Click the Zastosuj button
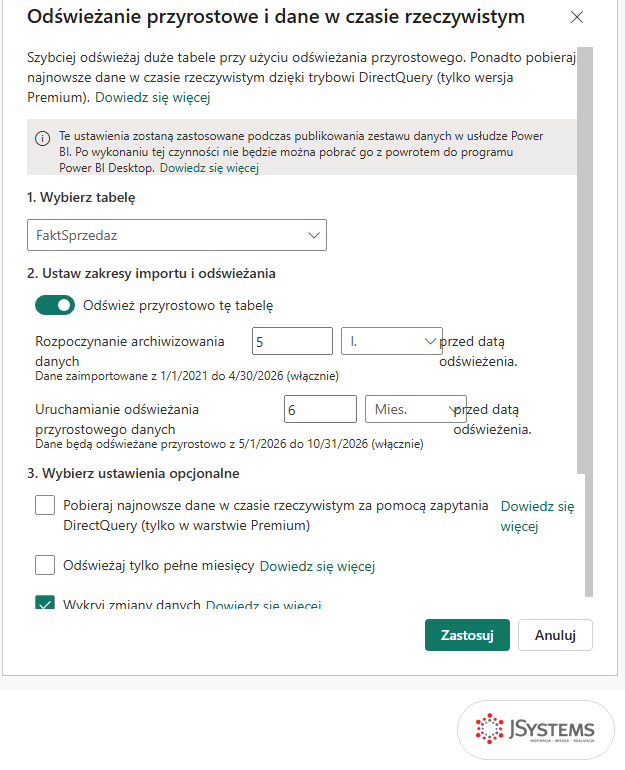 [467, 635]
